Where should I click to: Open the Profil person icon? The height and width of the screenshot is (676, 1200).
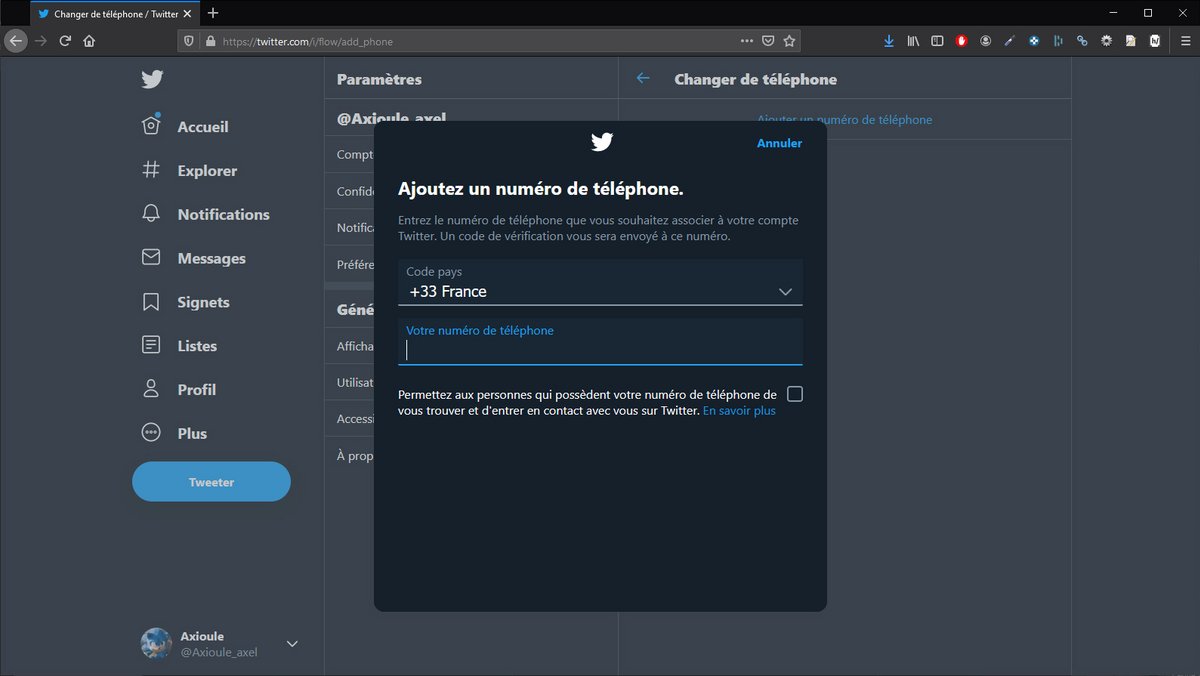point(151,389)
